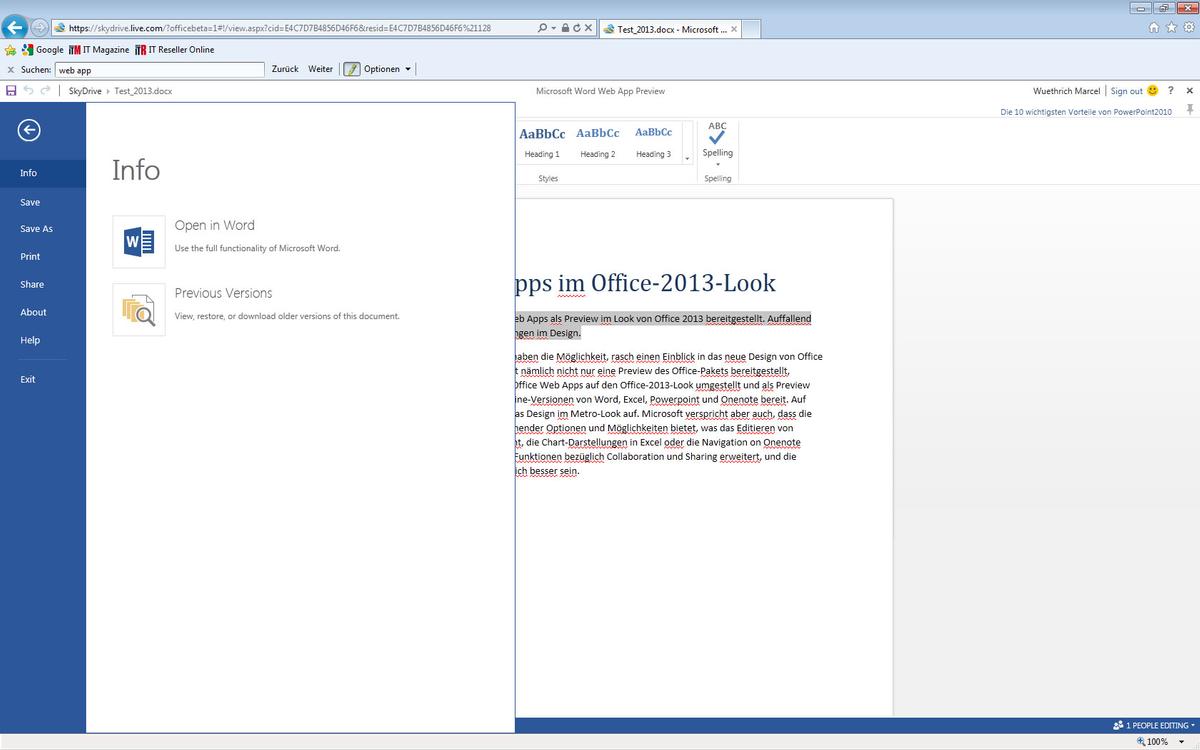Screen dimensions: 1200x750
Task: Click the Spelling ABC checkmark icon
Action: tap(717, 133)
